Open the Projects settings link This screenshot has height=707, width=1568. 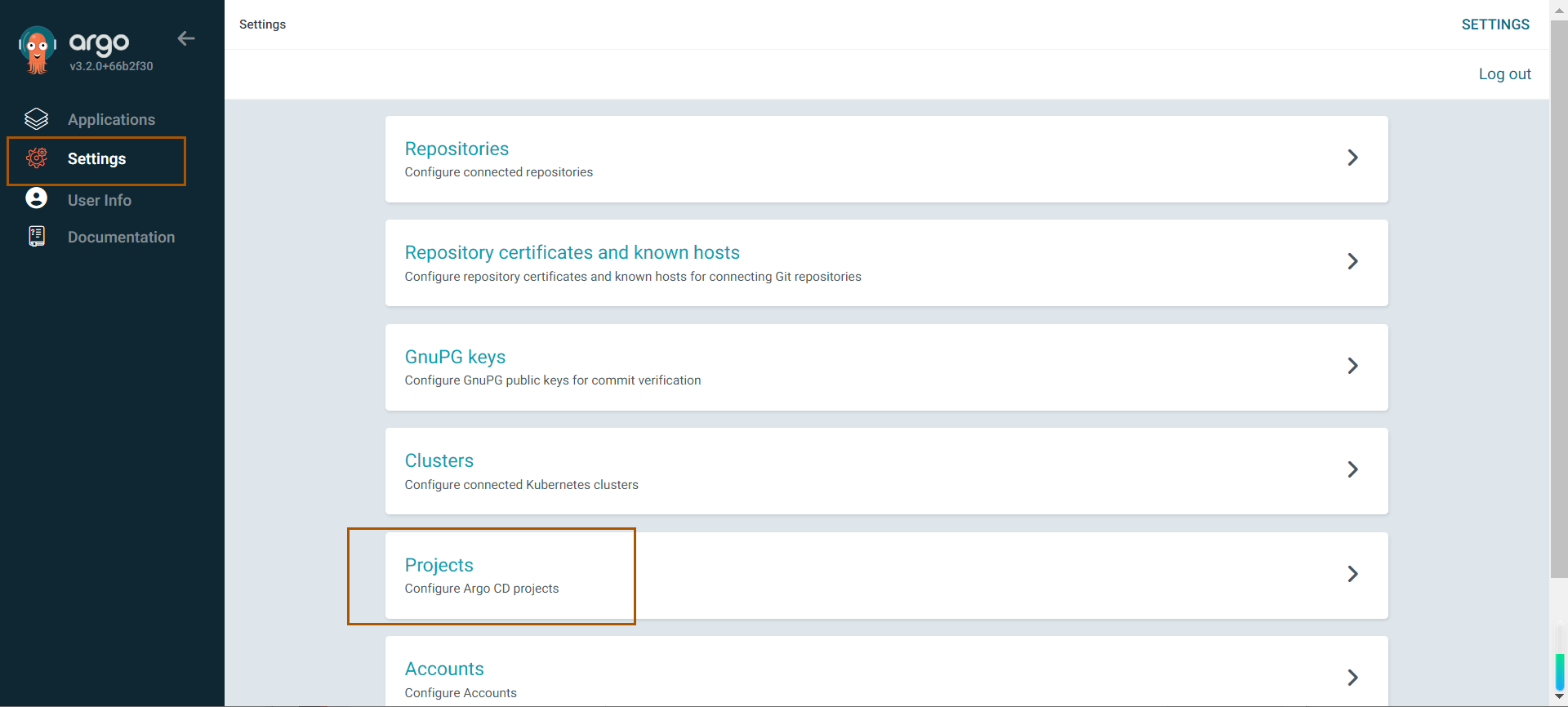point(439,565)
